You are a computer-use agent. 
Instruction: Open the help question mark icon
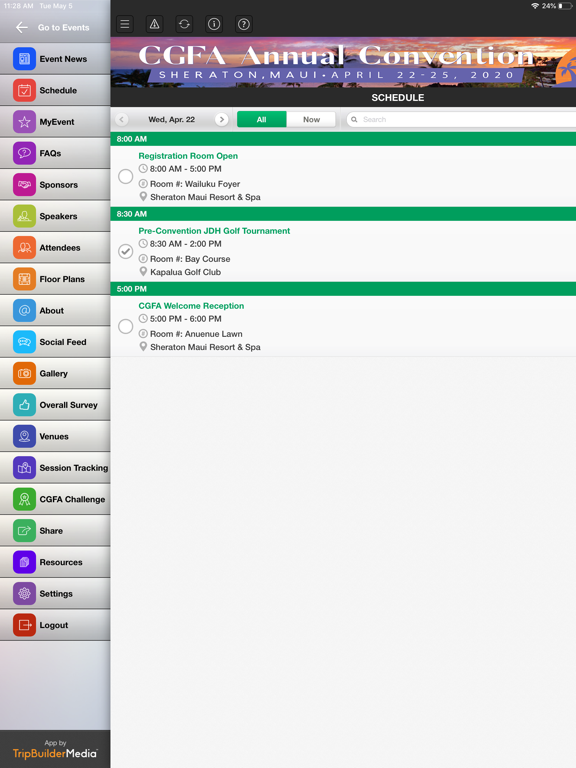coord(244,24)
